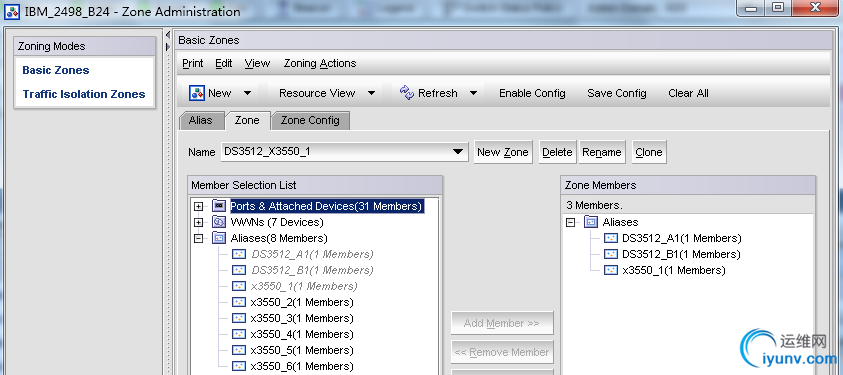Click the Resource View toolbar button
This screenshot has height=375, width=843.
click(x=317, y=93)
